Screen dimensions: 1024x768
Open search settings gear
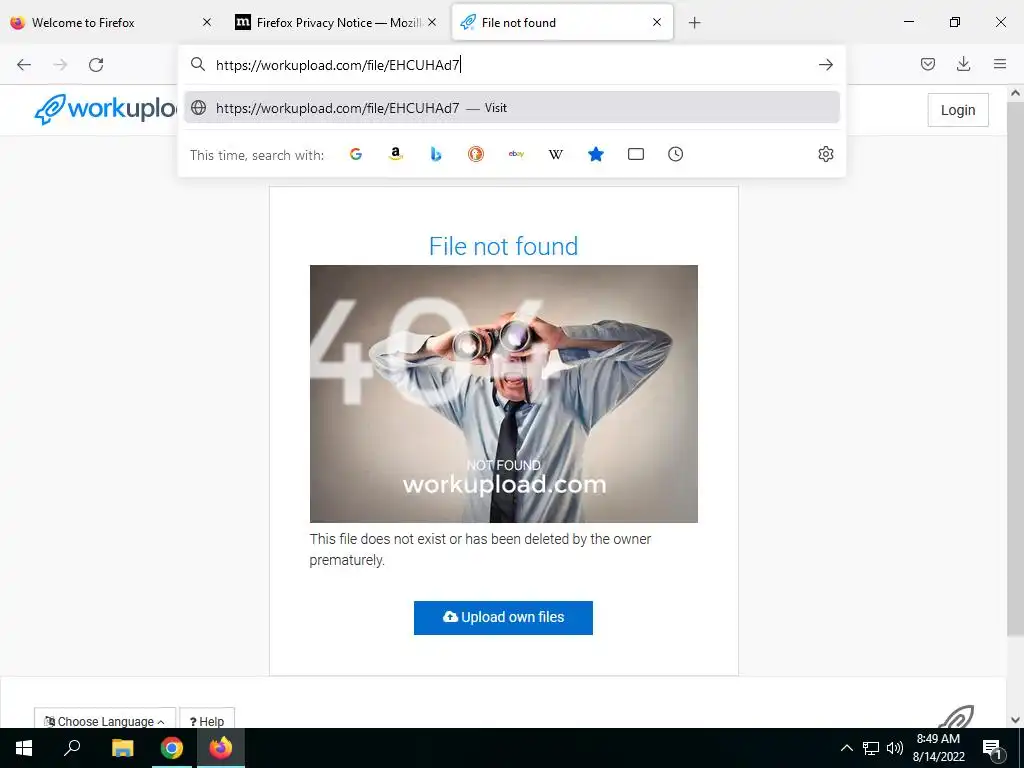click(825, 154)
